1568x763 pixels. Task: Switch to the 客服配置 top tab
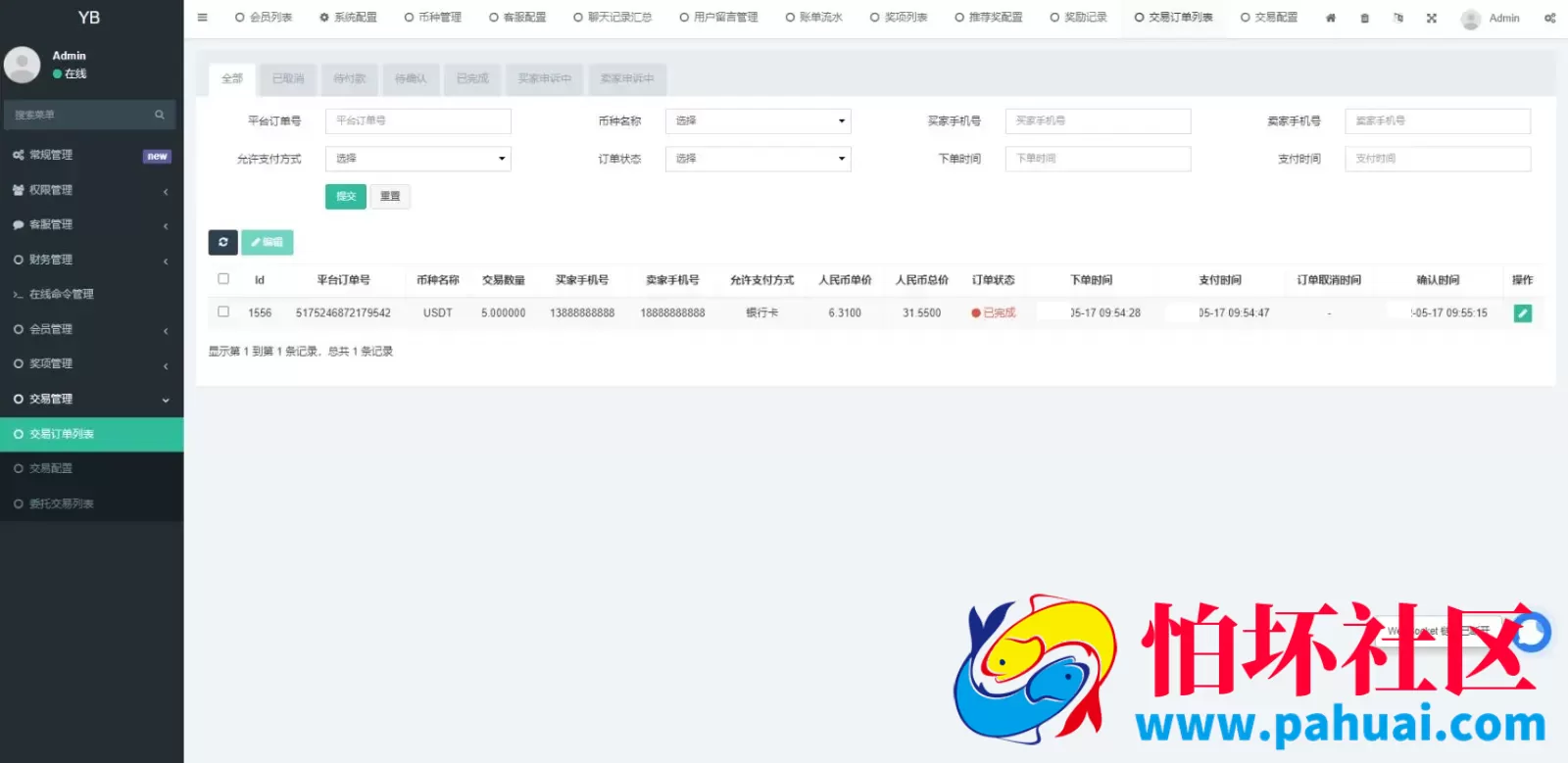coord(517,18)
